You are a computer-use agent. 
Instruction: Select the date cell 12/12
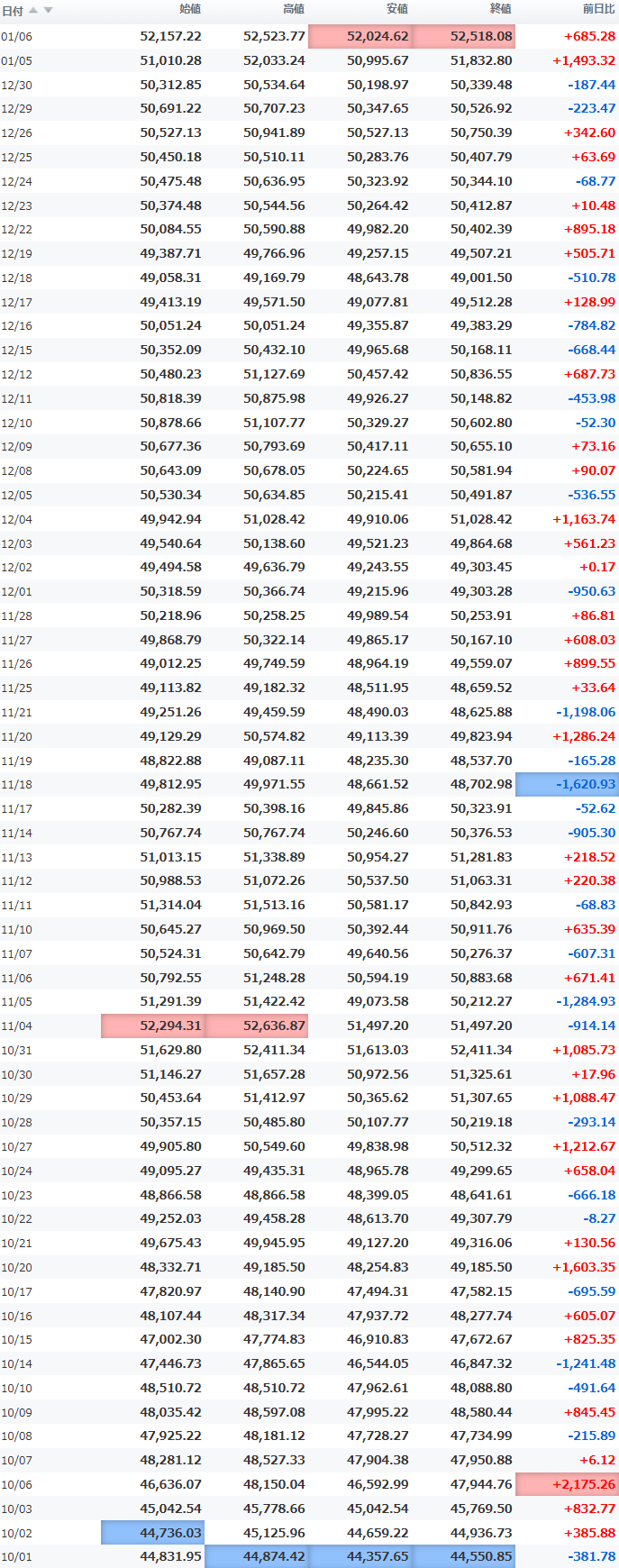16,375
